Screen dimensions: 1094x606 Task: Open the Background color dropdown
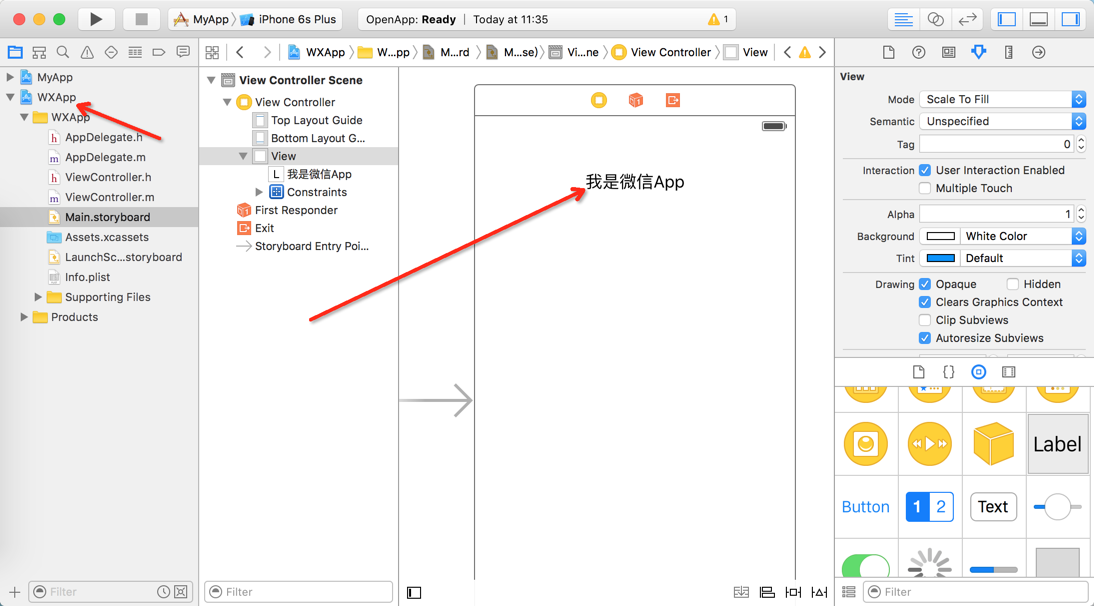(x=1023, y=236)
